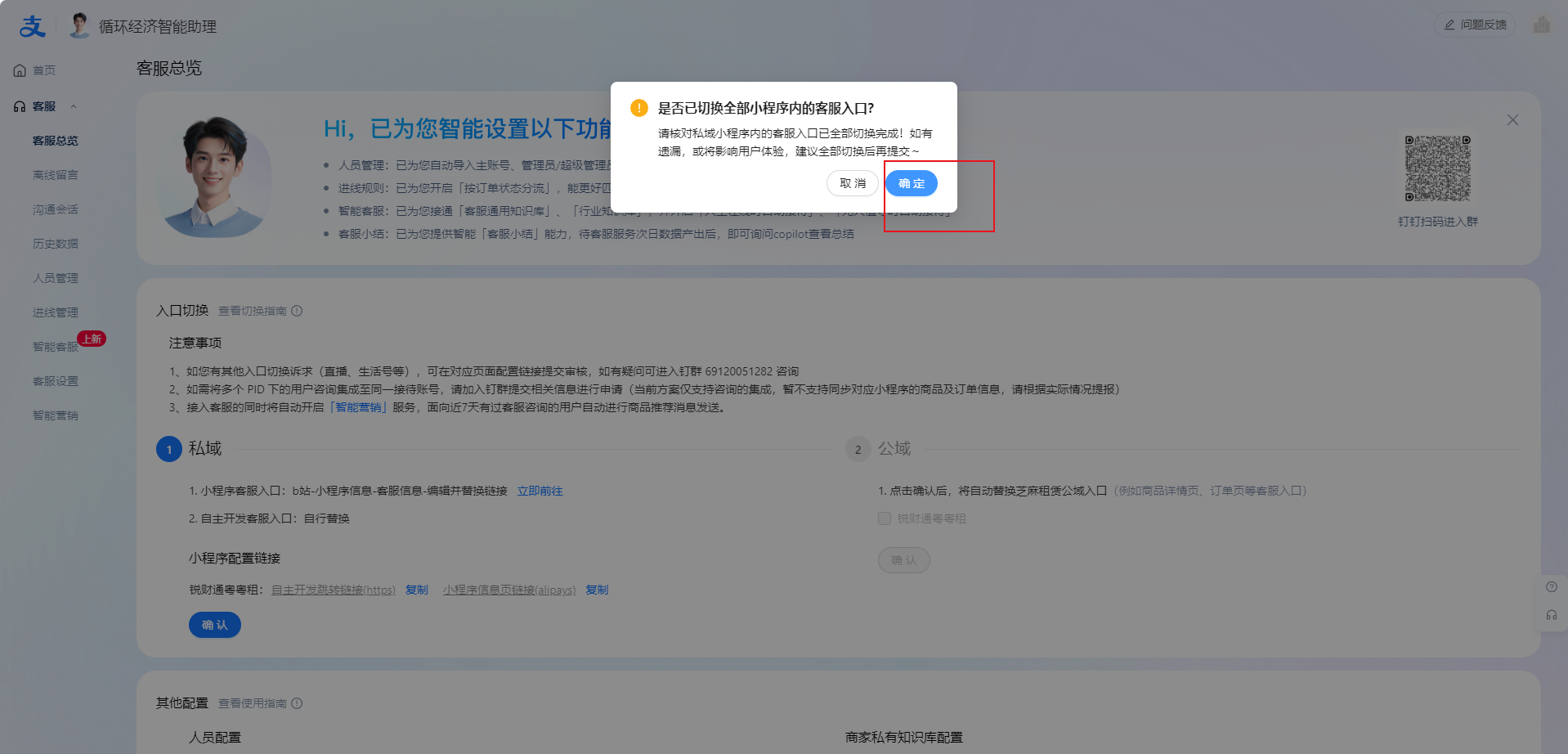The image size is (1568, 754).
Task: Open 离线留言 in sidebar
Action: pos(56,175)
